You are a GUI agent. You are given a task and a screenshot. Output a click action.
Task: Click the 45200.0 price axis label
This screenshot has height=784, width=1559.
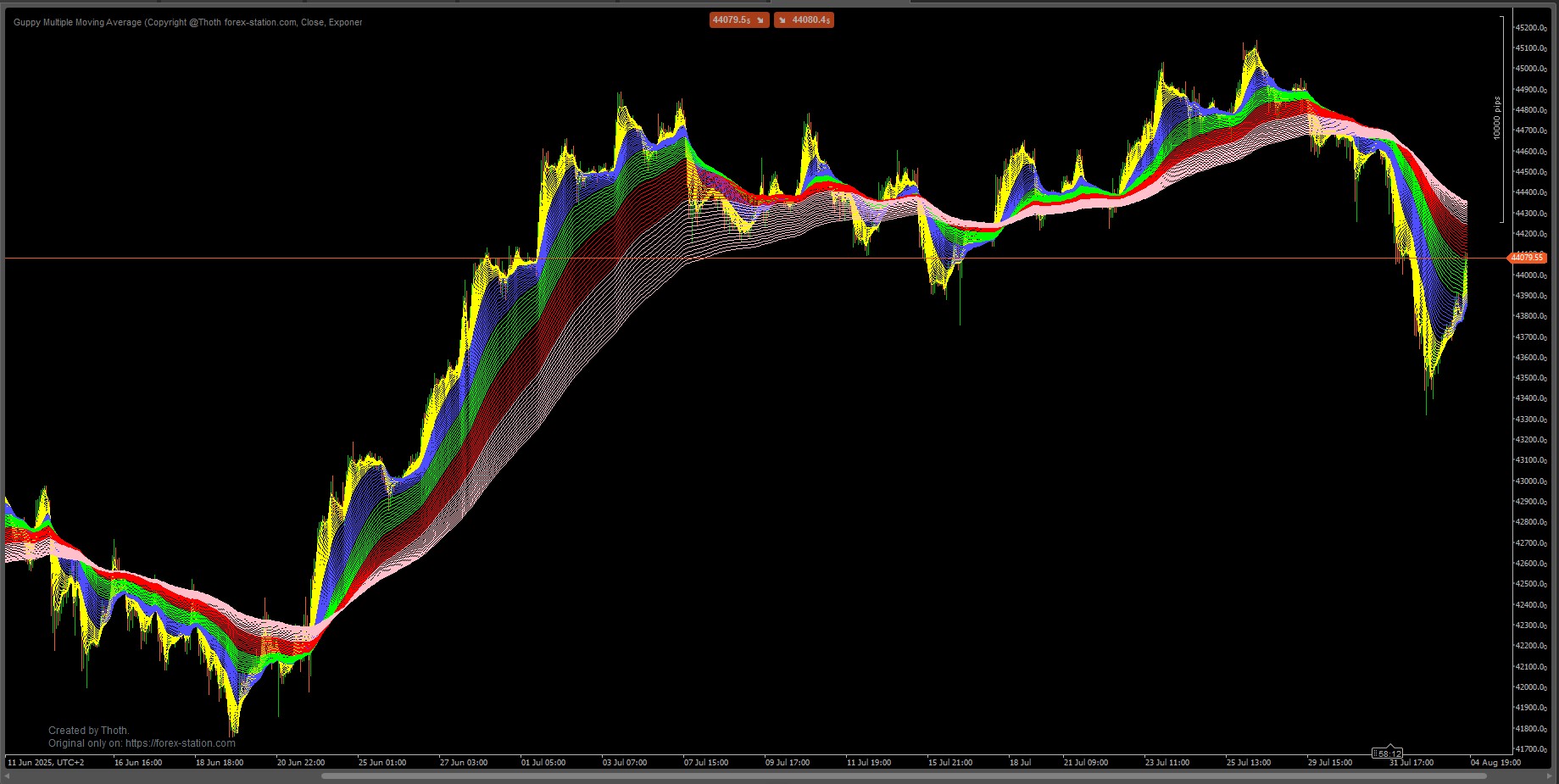click(1531, 28)
